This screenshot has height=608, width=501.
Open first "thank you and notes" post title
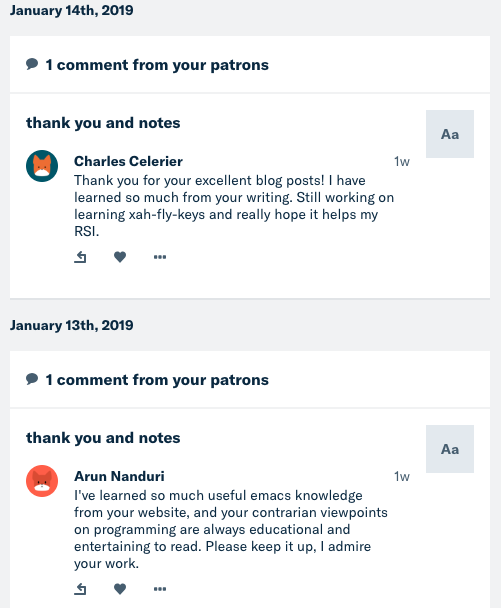coord(103,123)
